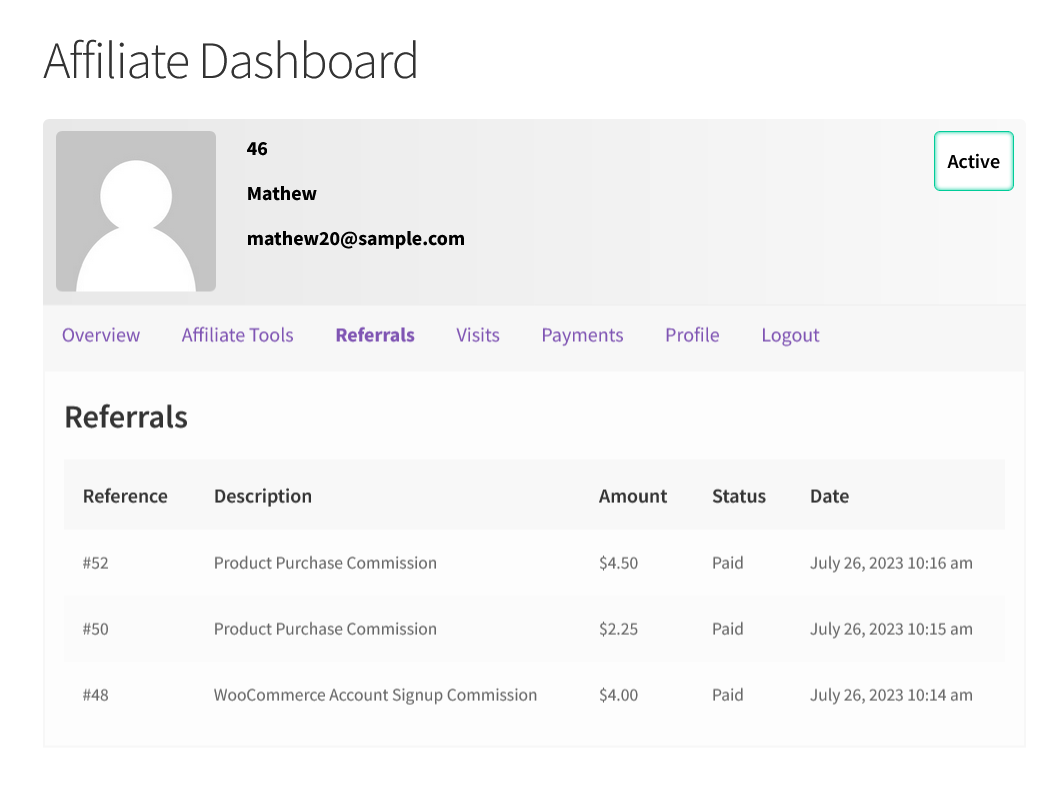Click the WooCommerce Account Signup Commission entry
Viewport: 1053px width, 789px height.
[x=375, y=694]
